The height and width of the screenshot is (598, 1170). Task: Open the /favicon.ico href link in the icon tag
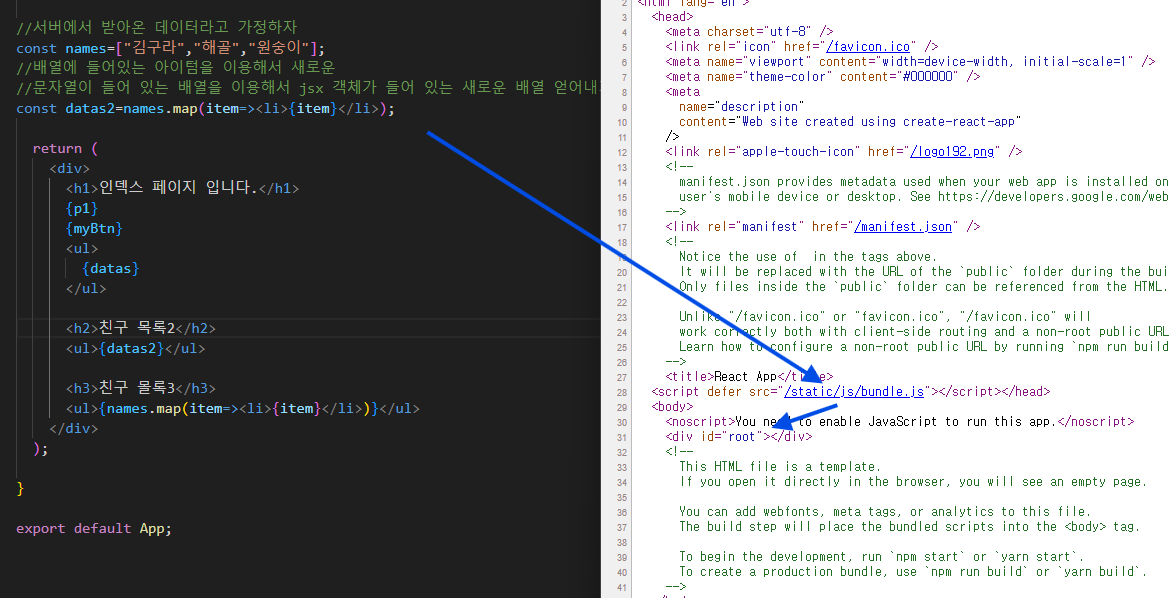(869, 46)
